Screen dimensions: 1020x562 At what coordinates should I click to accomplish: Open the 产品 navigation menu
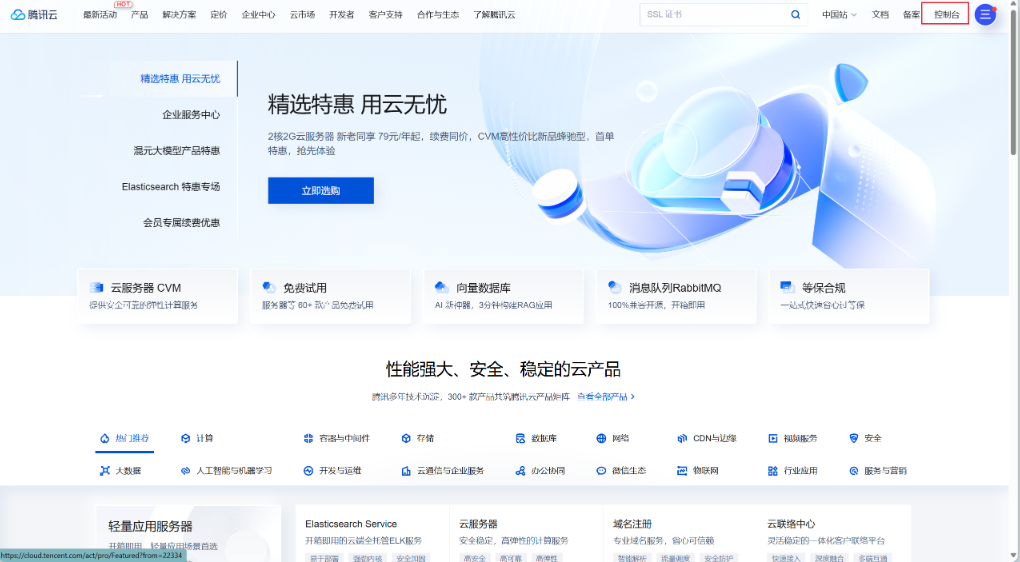tap(139, 14)
